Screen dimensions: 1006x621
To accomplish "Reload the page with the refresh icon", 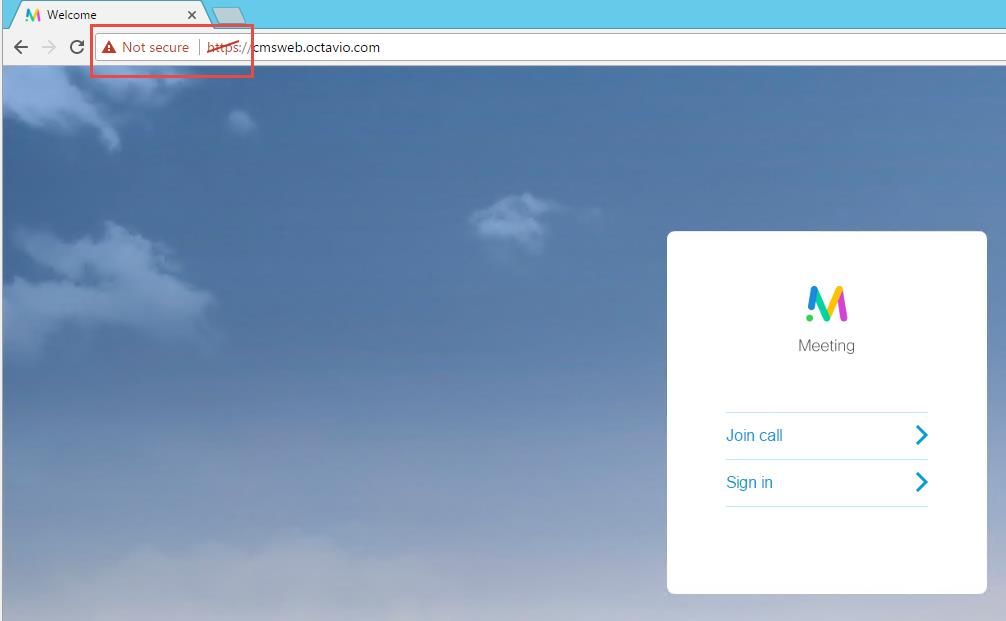I will [x=77, y=47].
